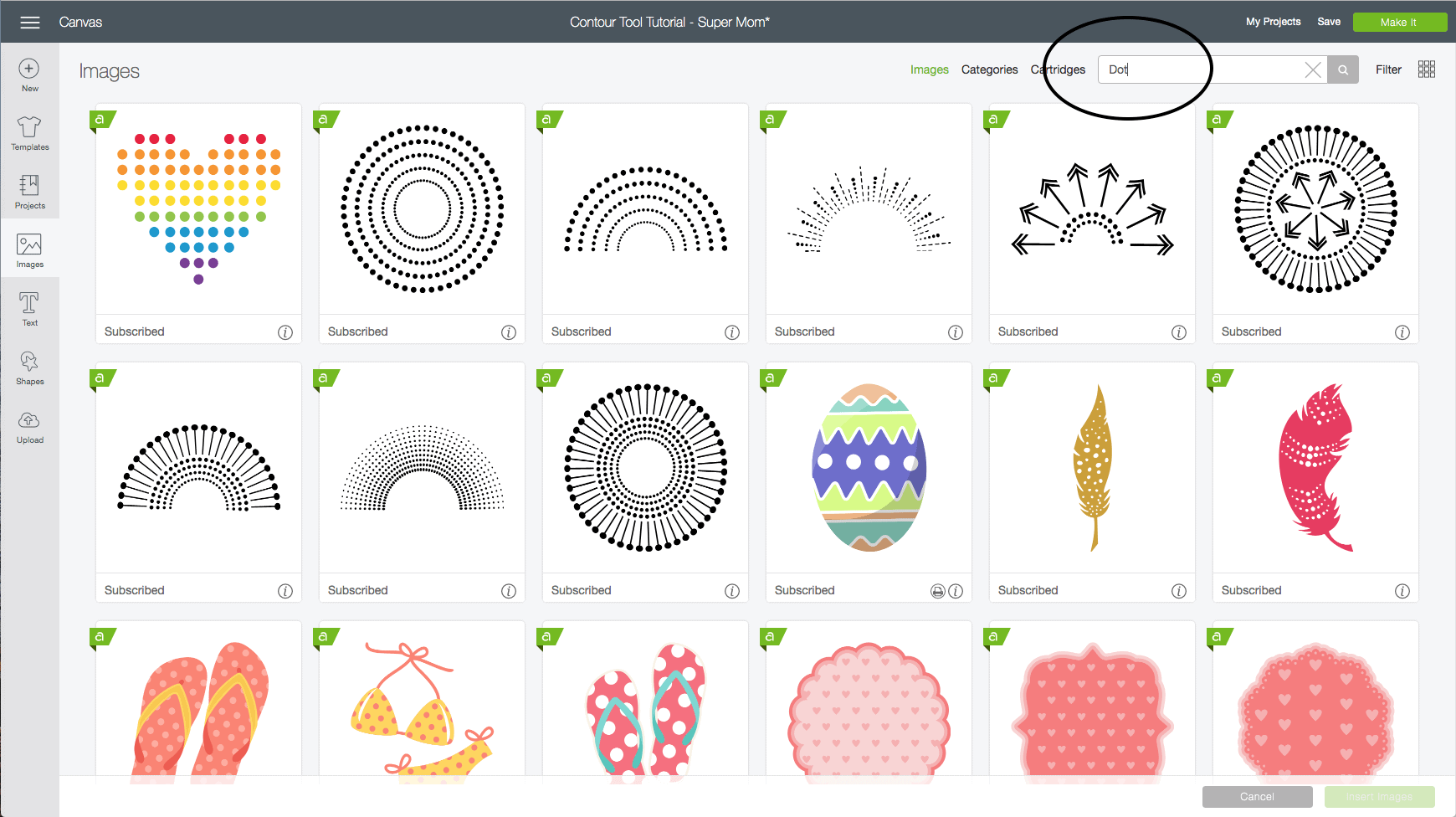Image resolution: width=1456 pixels, height=817 pixels.
Task: Expand the Filter options
Action: (1388, 69)
